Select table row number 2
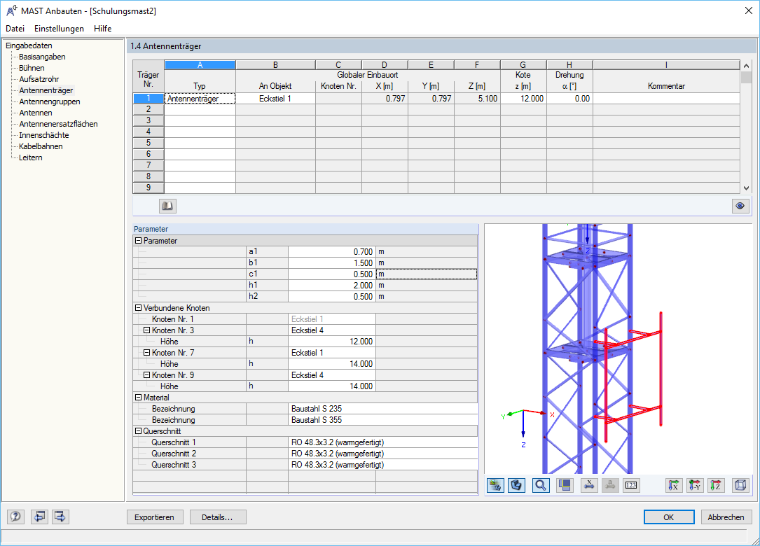The image size is (760, 546). pos(148,109)
